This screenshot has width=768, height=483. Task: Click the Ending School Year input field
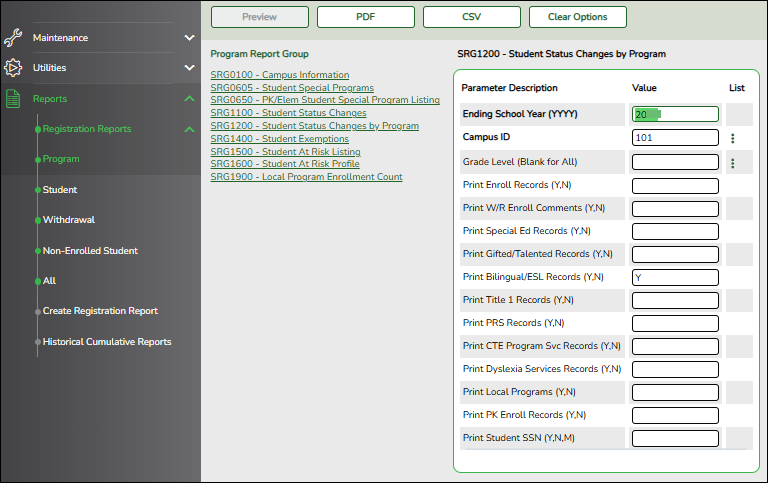point(675,114)
